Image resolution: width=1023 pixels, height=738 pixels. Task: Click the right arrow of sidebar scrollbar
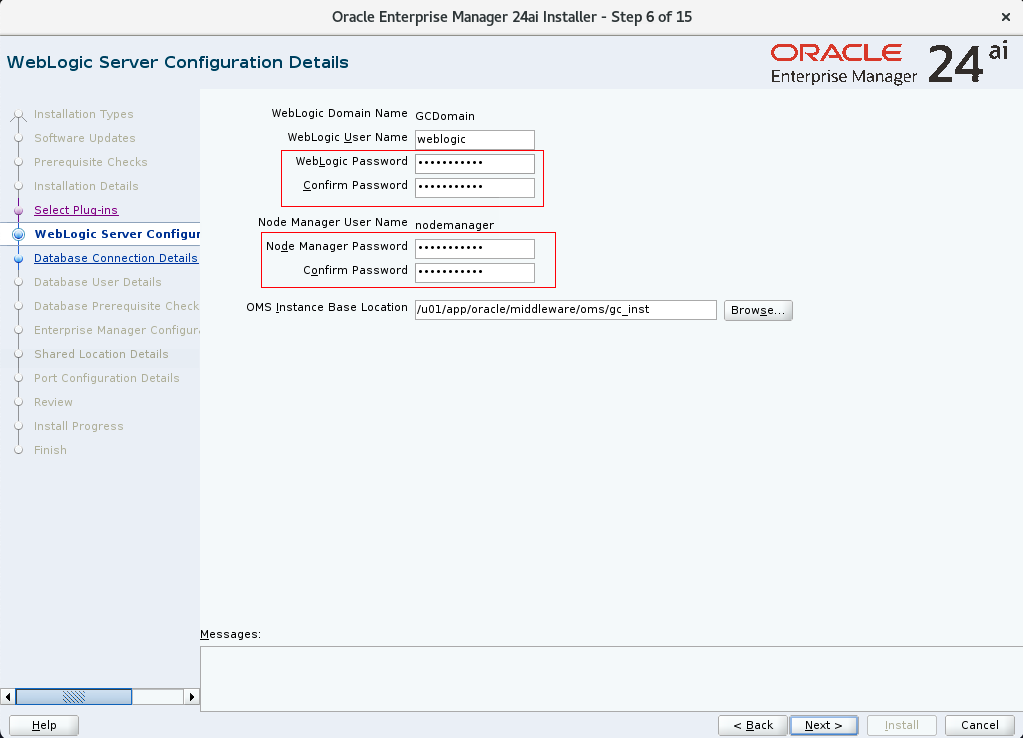(x=192, y=697)
